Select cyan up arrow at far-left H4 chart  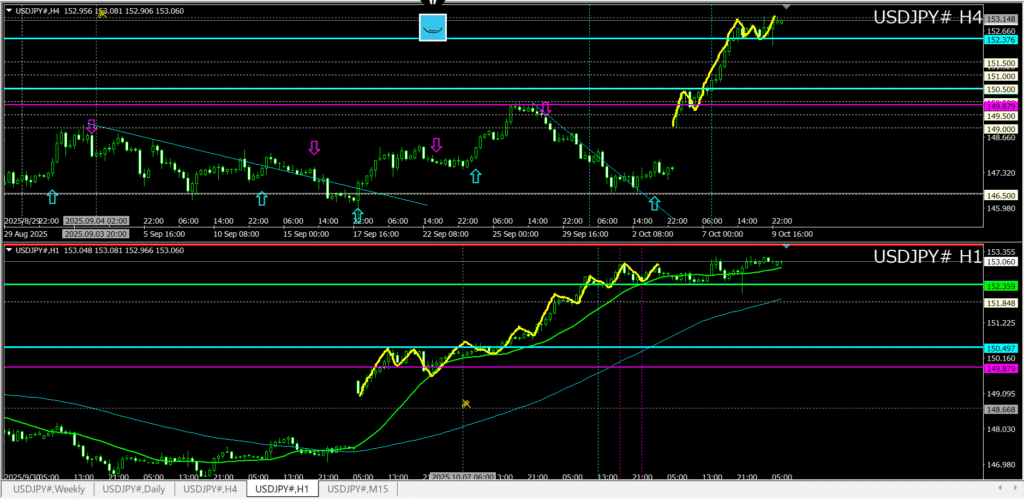click(x=52, y=197)
